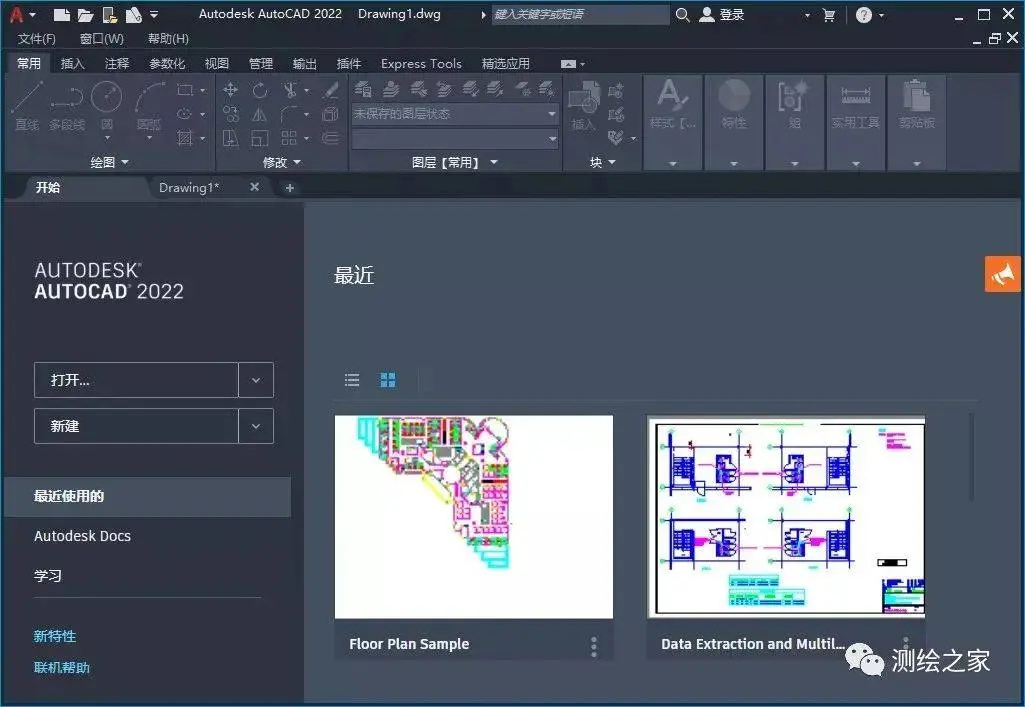Click the help question mark icon
1025x707 pixels.
(x=864, y=15)
